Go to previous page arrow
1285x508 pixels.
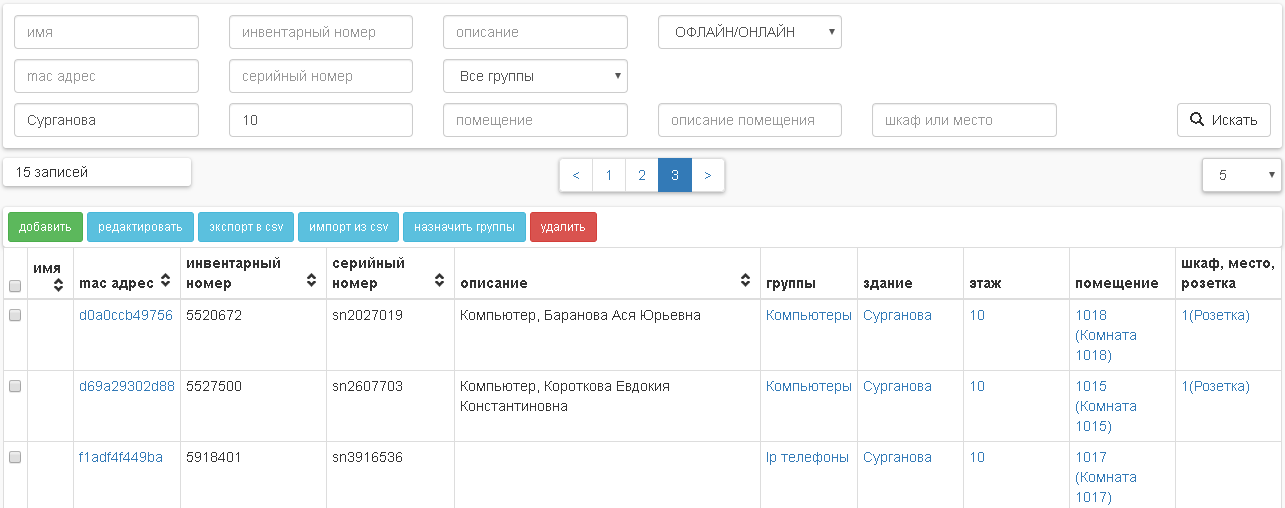point(576,175)
